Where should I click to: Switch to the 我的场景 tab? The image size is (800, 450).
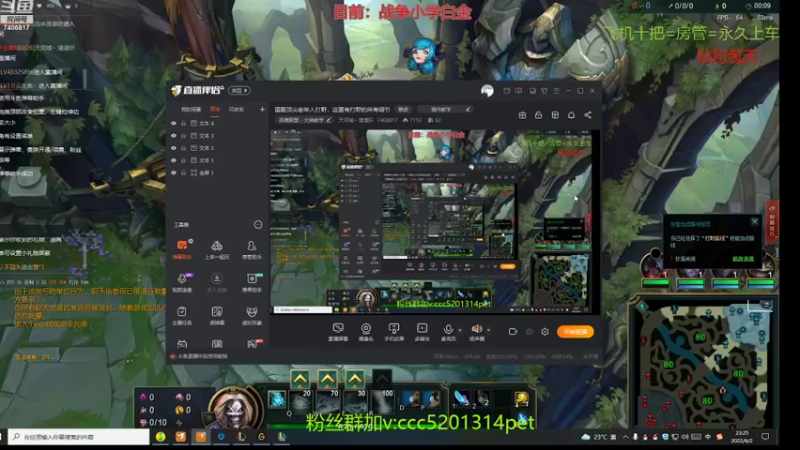[x=191, y=109]
